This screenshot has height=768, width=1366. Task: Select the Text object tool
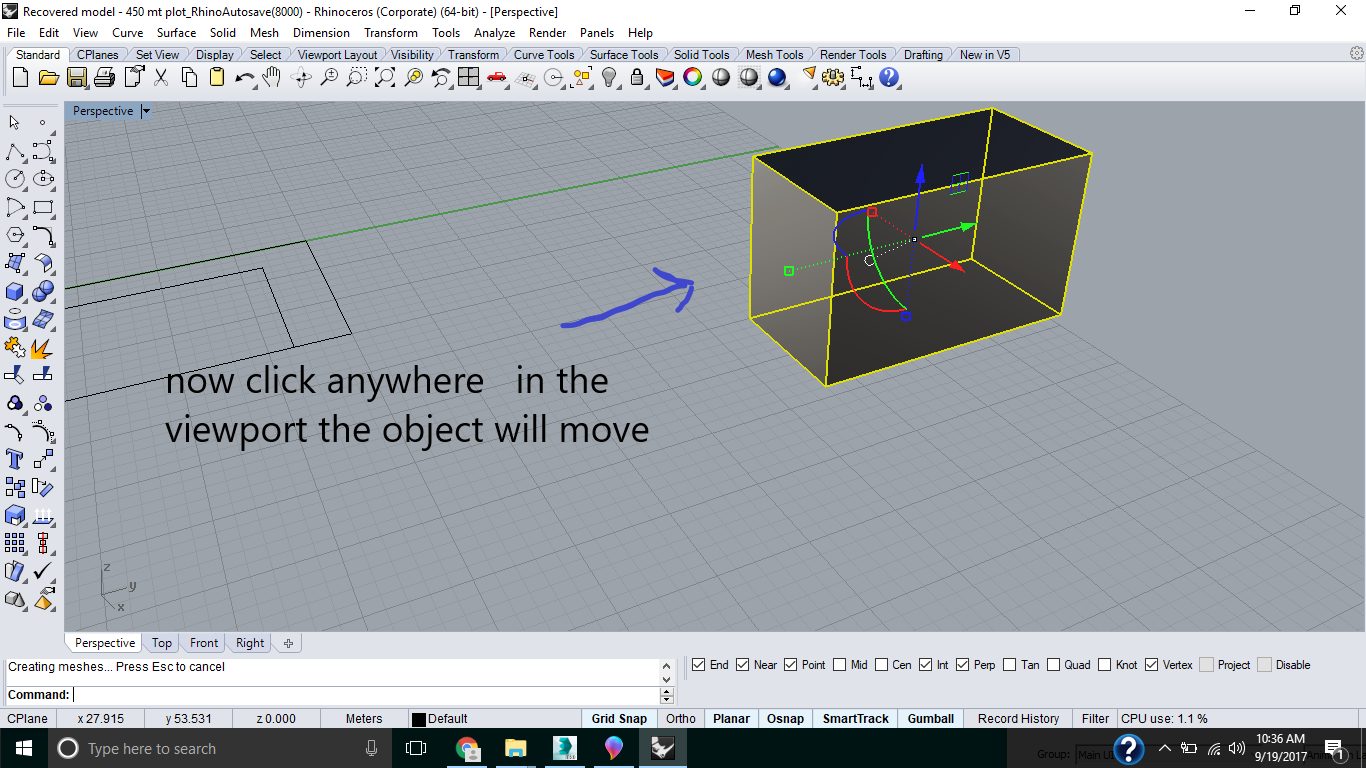coord(15,459)
